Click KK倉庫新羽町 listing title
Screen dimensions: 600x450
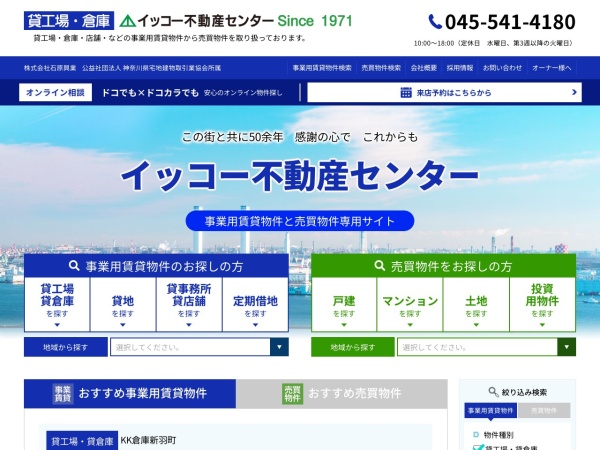click(x=148, y=440)
